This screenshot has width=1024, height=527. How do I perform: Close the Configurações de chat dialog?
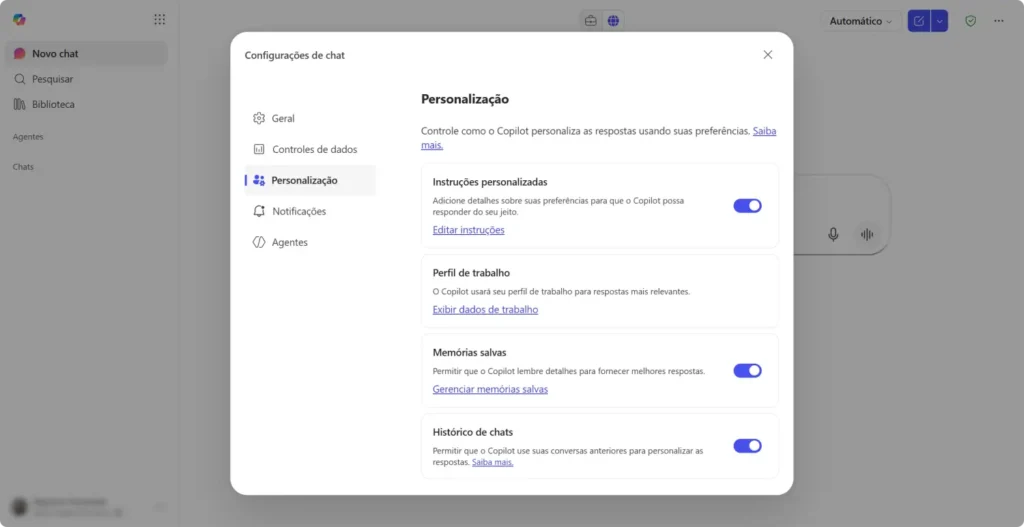tap(768, 55)
